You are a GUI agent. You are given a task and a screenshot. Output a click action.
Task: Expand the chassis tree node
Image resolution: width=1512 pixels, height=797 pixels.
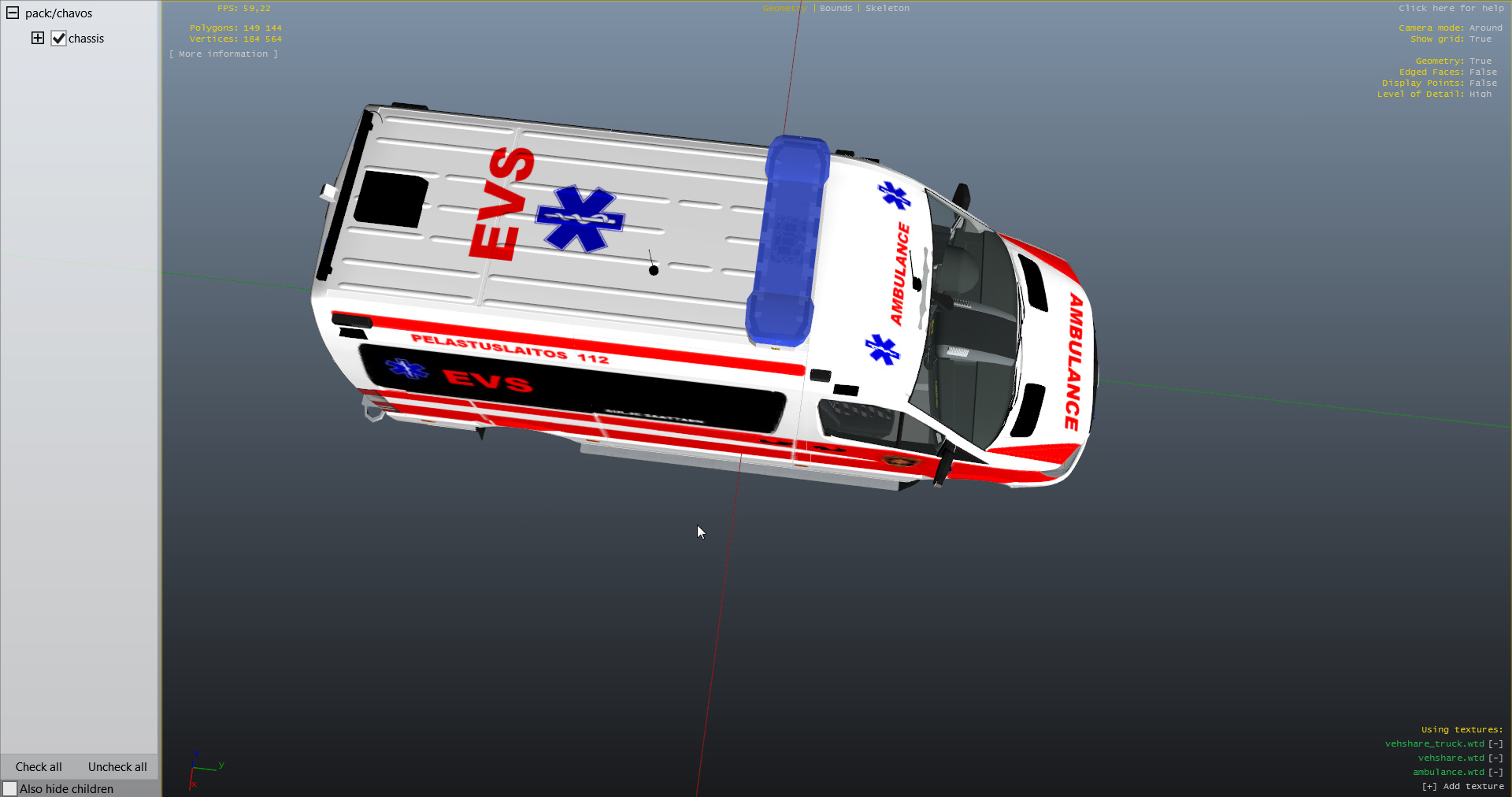tap(38, 38)
